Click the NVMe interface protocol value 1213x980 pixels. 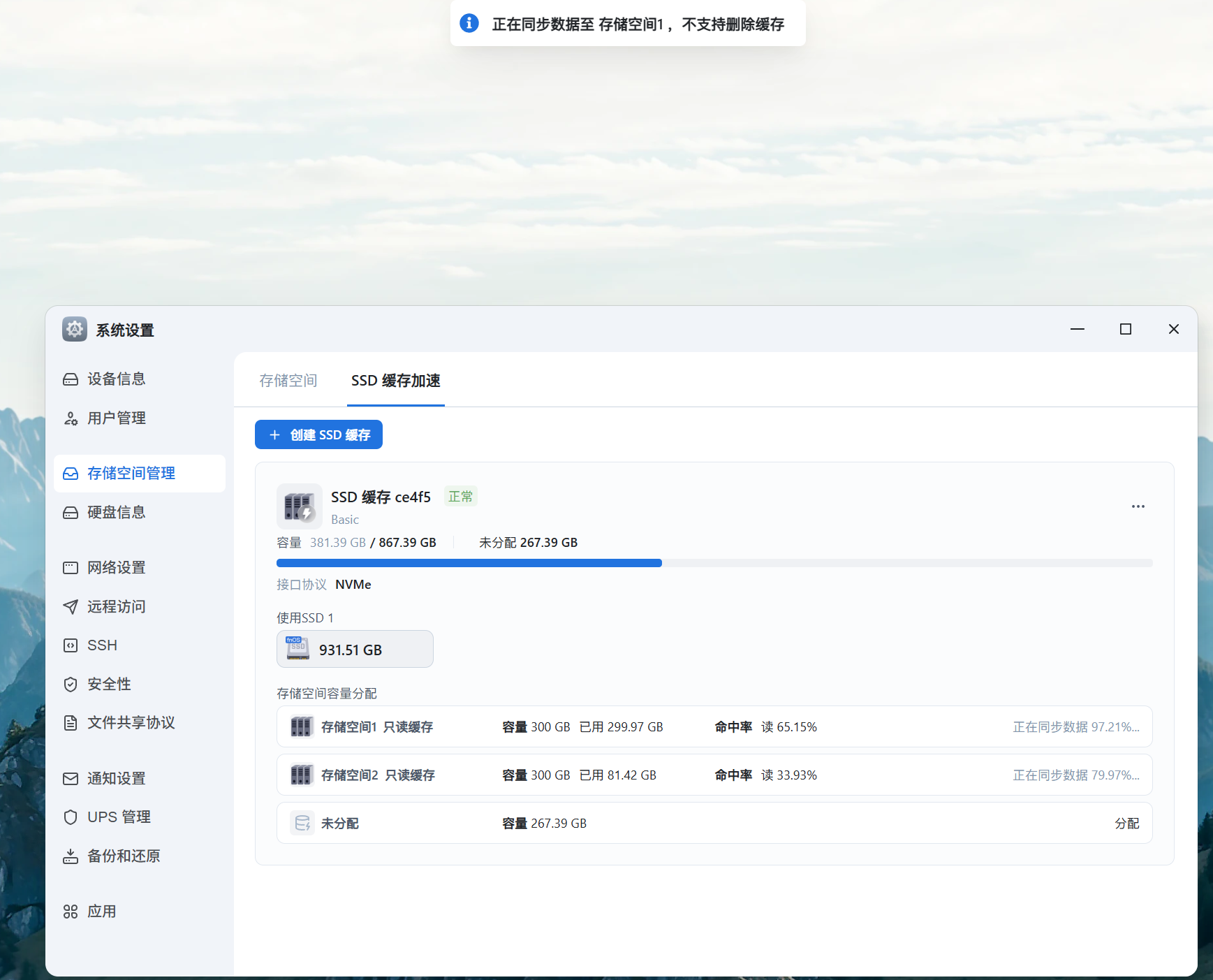(353, 585)
